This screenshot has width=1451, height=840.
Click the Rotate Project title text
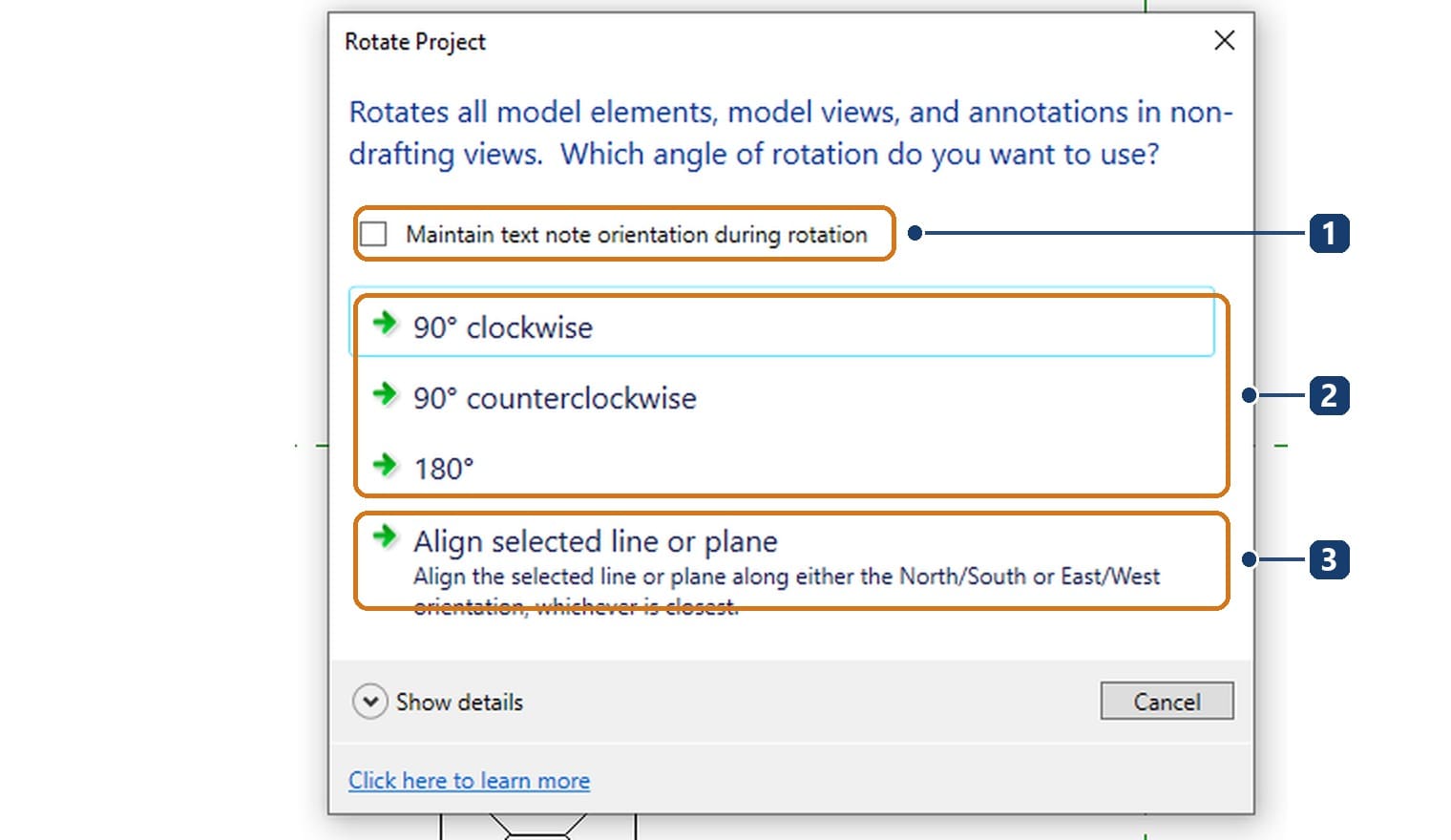[415, 42]
